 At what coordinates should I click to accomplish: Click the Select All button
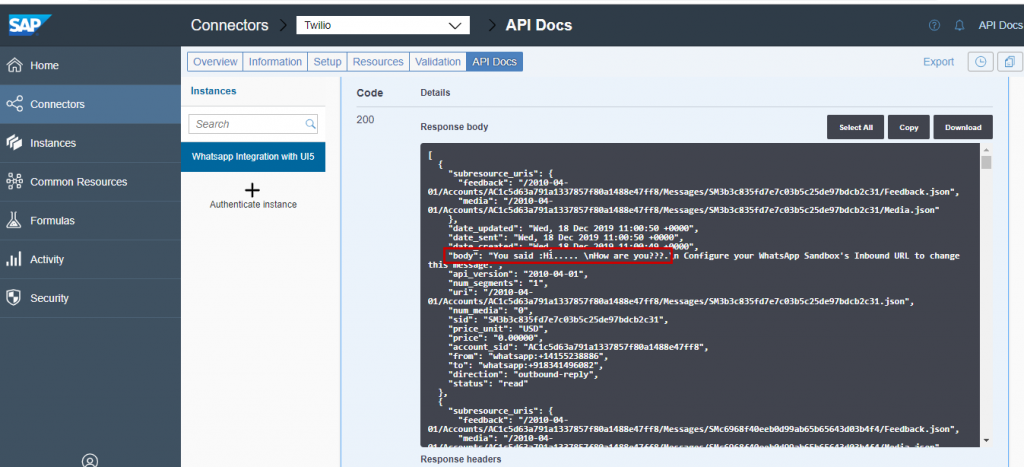[x=856, y=127]
